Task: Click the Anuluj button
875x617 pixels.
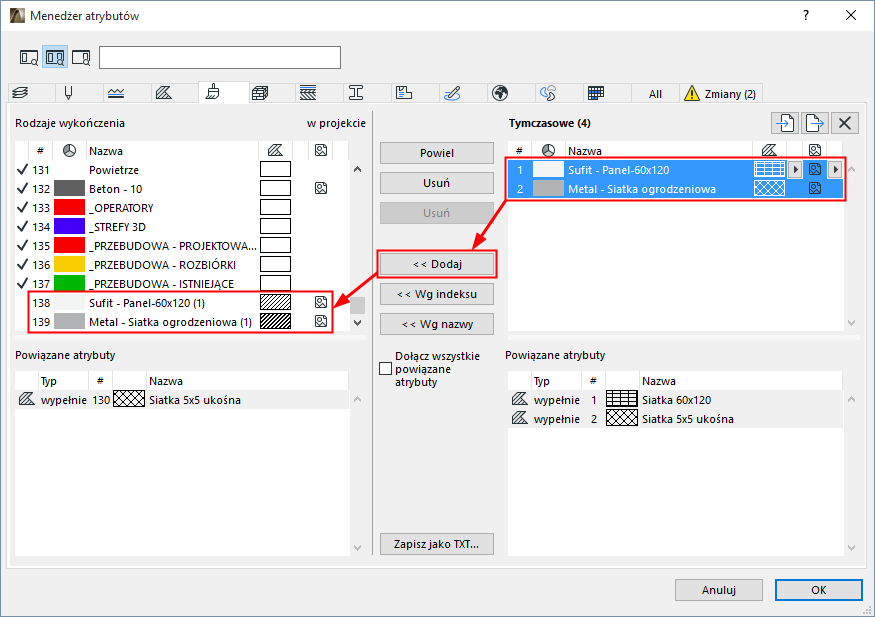Action: [719, 590]
